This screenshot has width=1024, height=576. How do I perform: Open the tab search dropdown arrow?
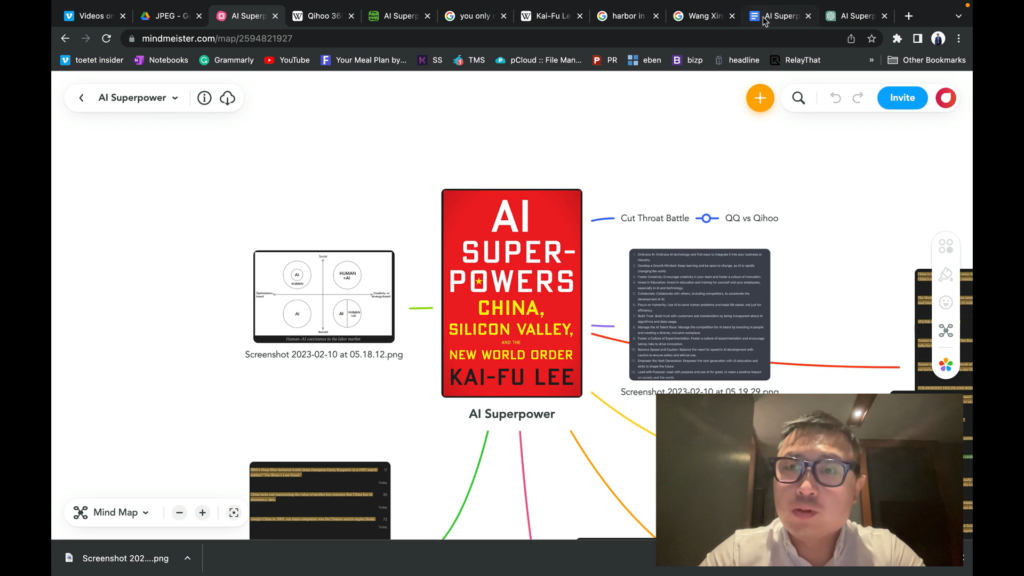coord(958,16)
